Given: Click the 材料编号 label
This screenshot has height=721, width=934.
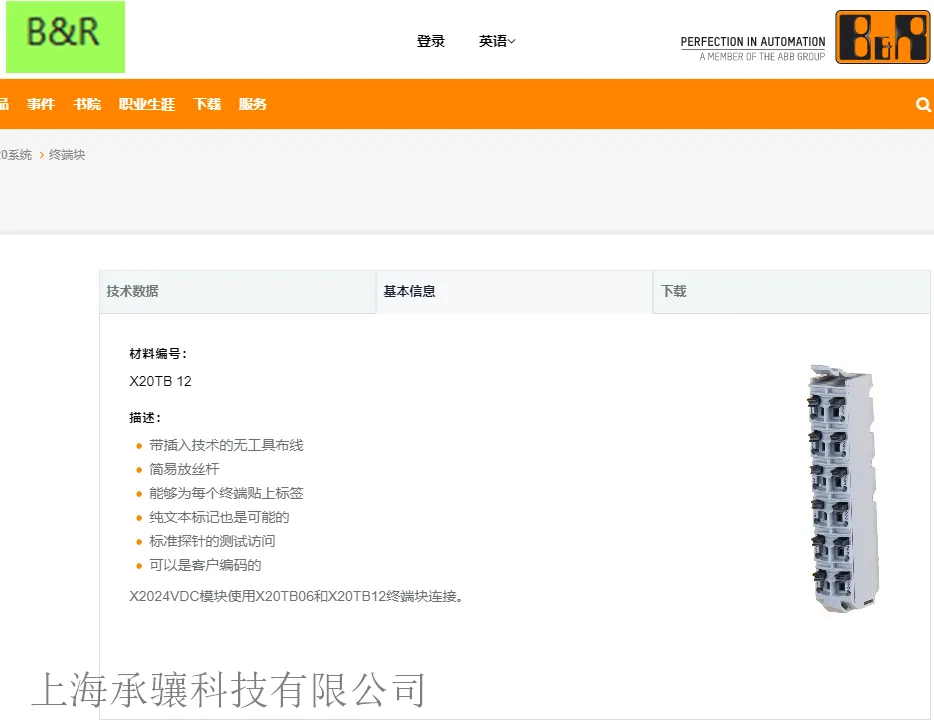Looking at the screenshot, I should point(158,354).
